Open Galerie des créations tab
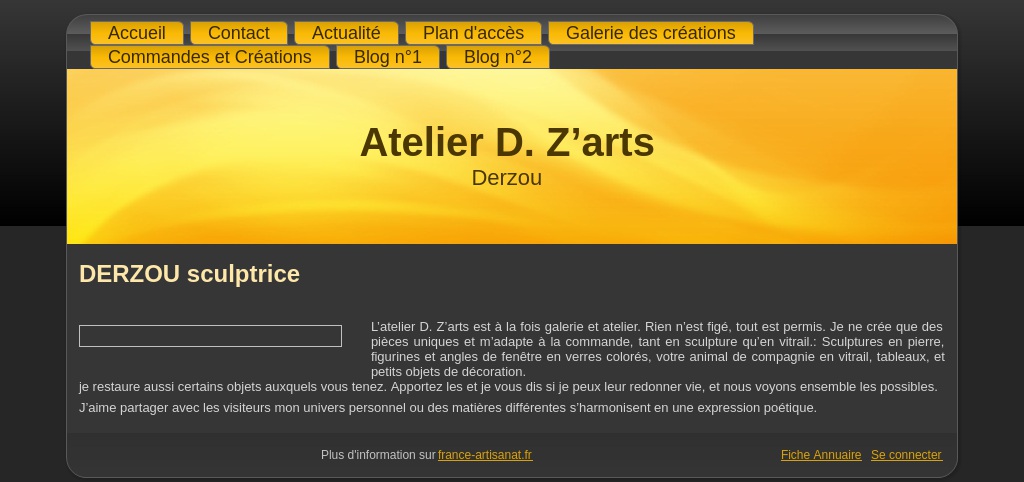This screenshot has width=1024, height=482. 650,33
